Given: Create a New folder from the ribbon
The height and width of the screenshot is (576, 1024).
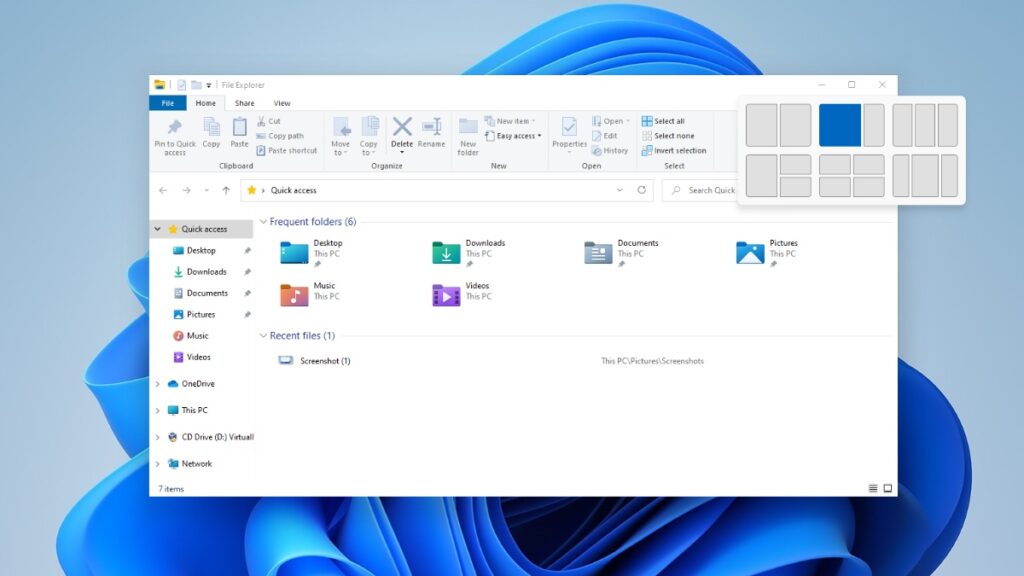Looking at the screenshot, I should pos(468,136).
